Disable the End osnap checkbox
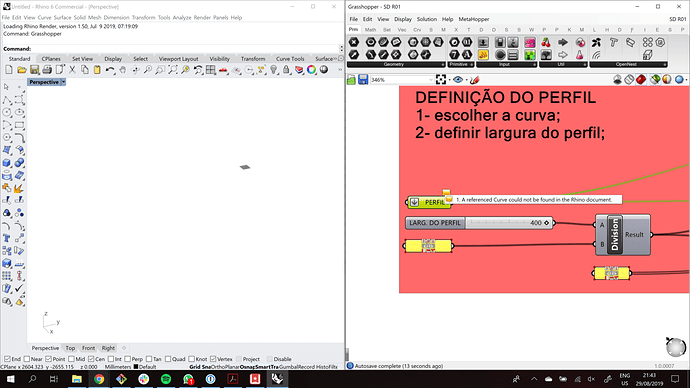This screenshot has height=388, width=690. pyautogui.click(x=7, y=359)
